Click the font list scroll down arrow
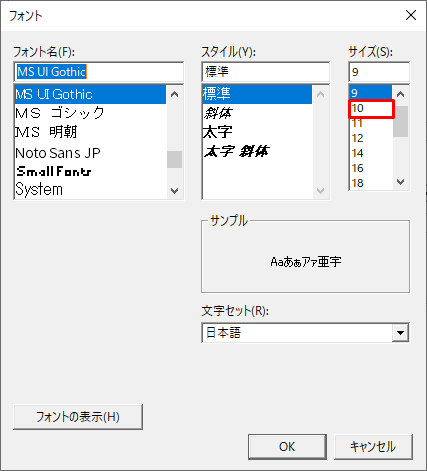The width and height of the screenshot is (427, 471). [x=175, y=191]
